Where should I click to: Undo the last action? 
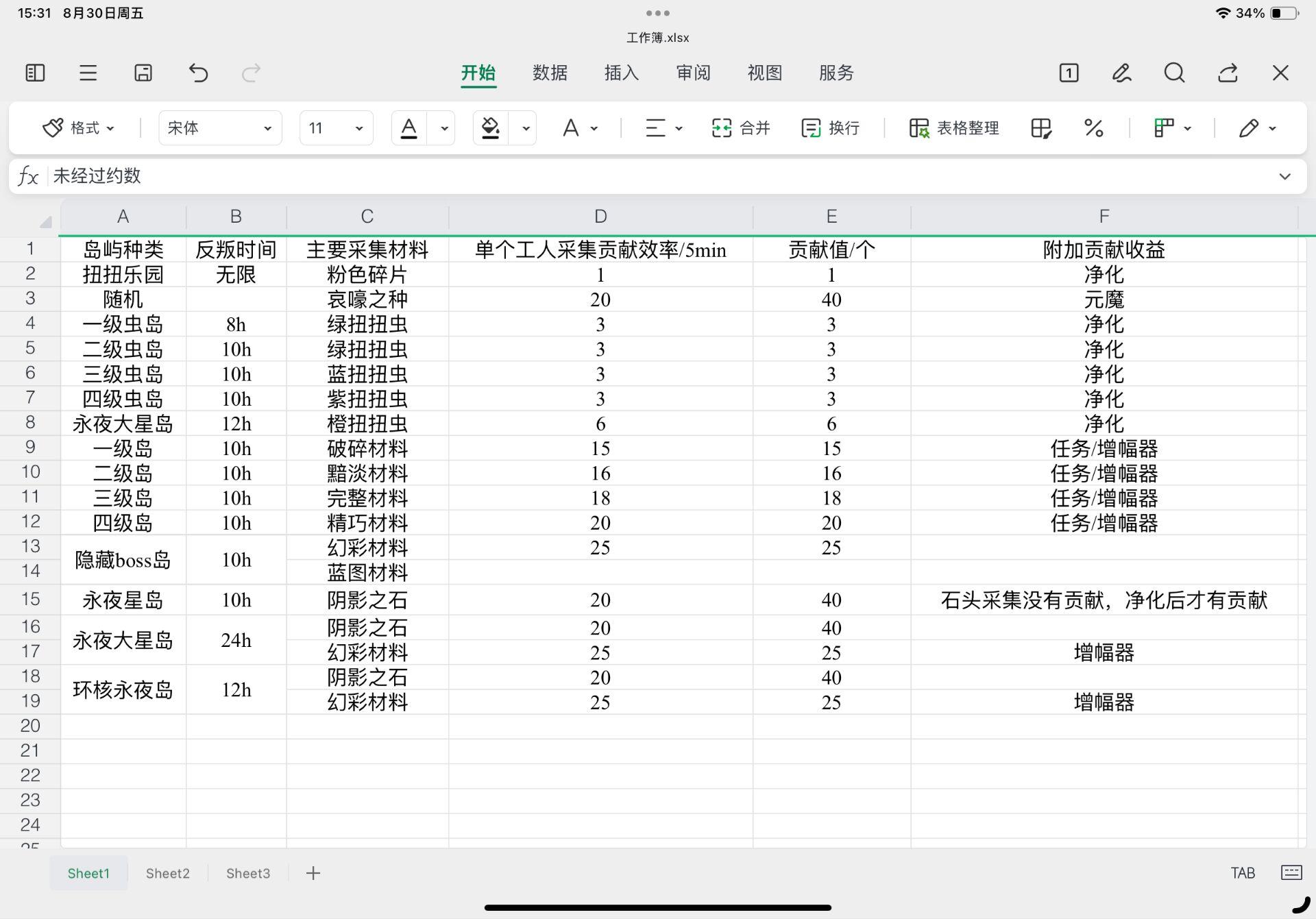[x=198, y=73]
